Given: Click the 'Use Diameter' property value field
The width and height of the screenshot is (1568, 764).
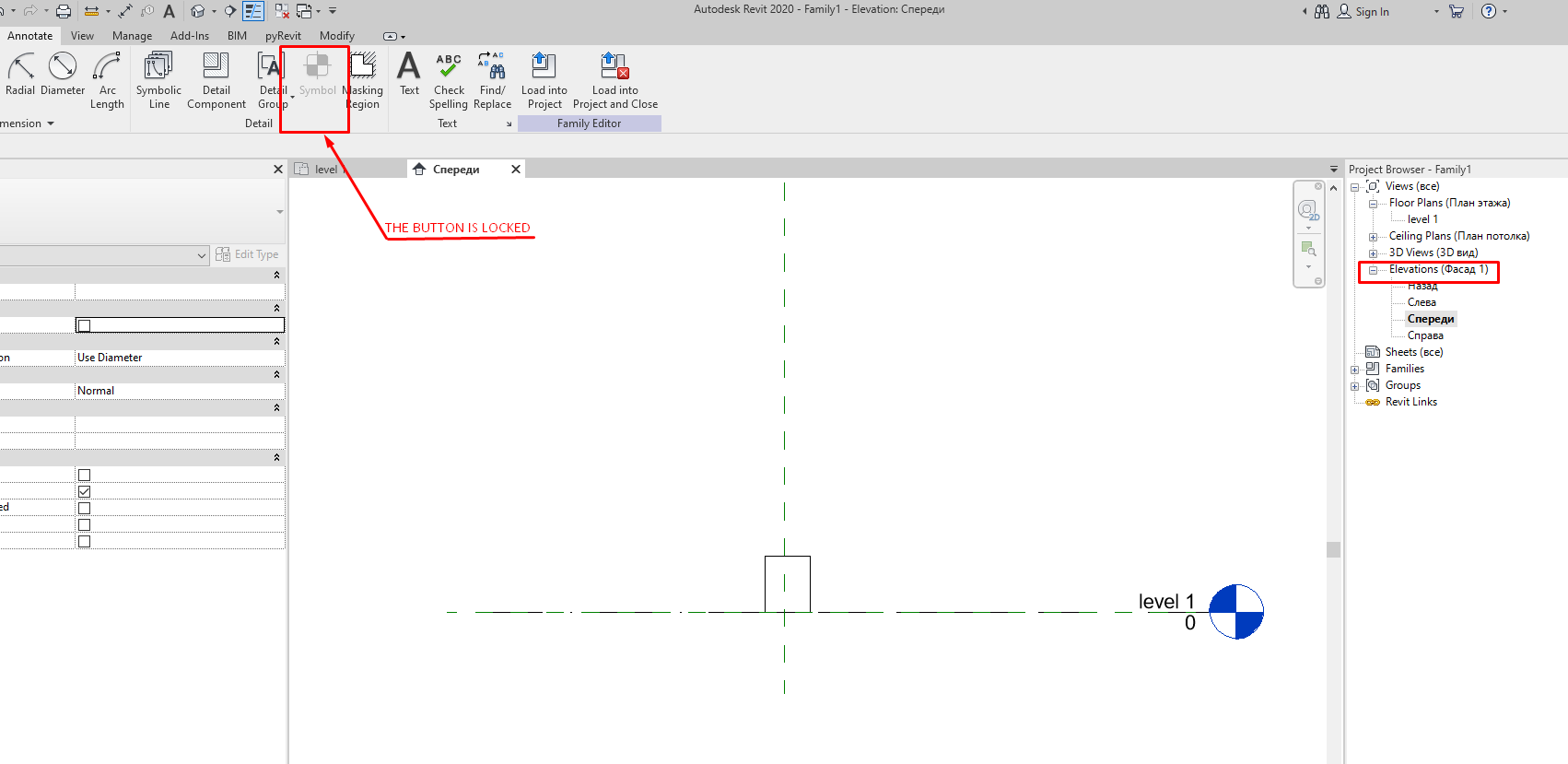Looking at the screenshot, I should 180,358.
